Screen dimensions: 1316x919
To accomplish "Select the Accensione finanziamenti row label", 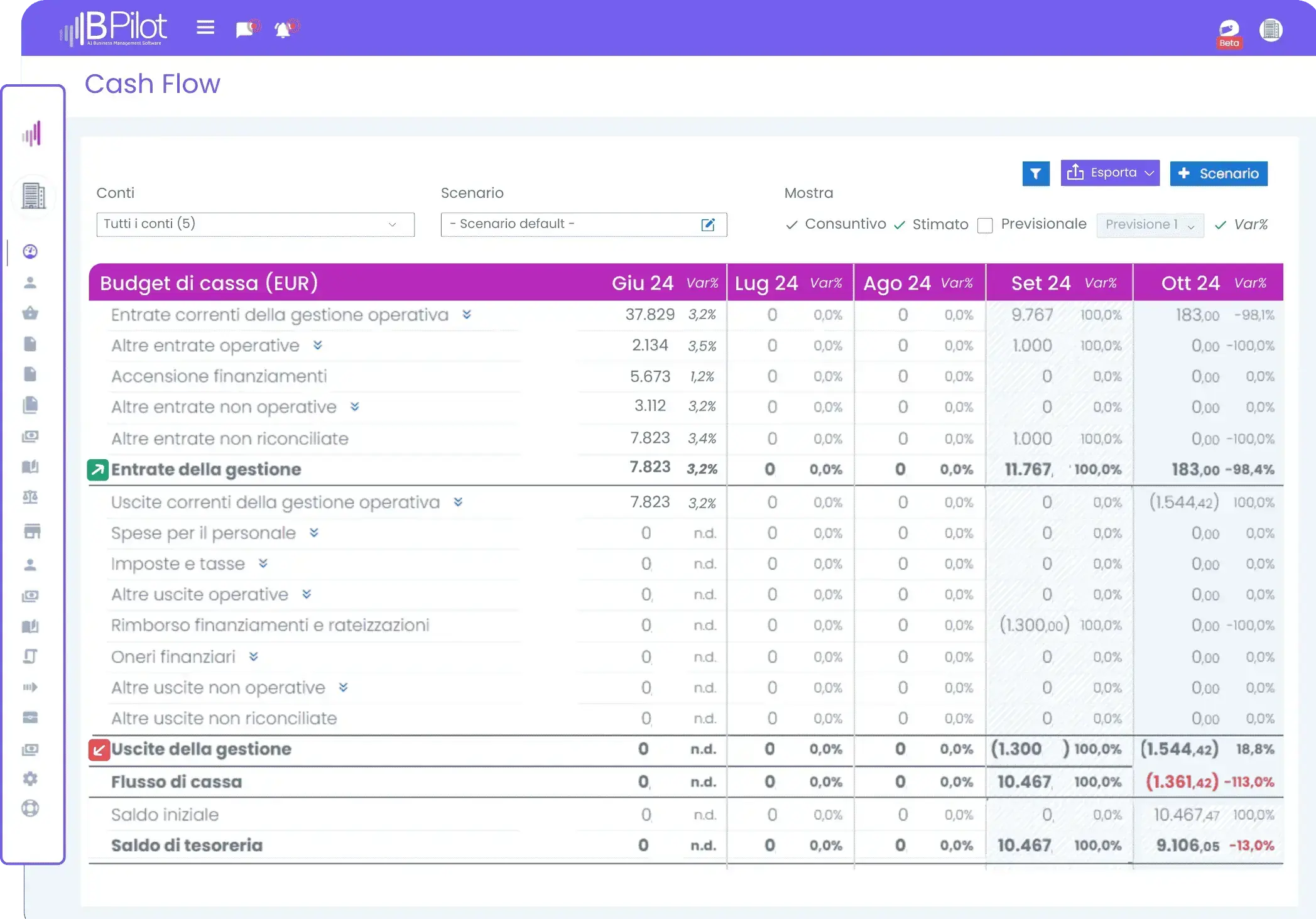I will pos(219,376).
